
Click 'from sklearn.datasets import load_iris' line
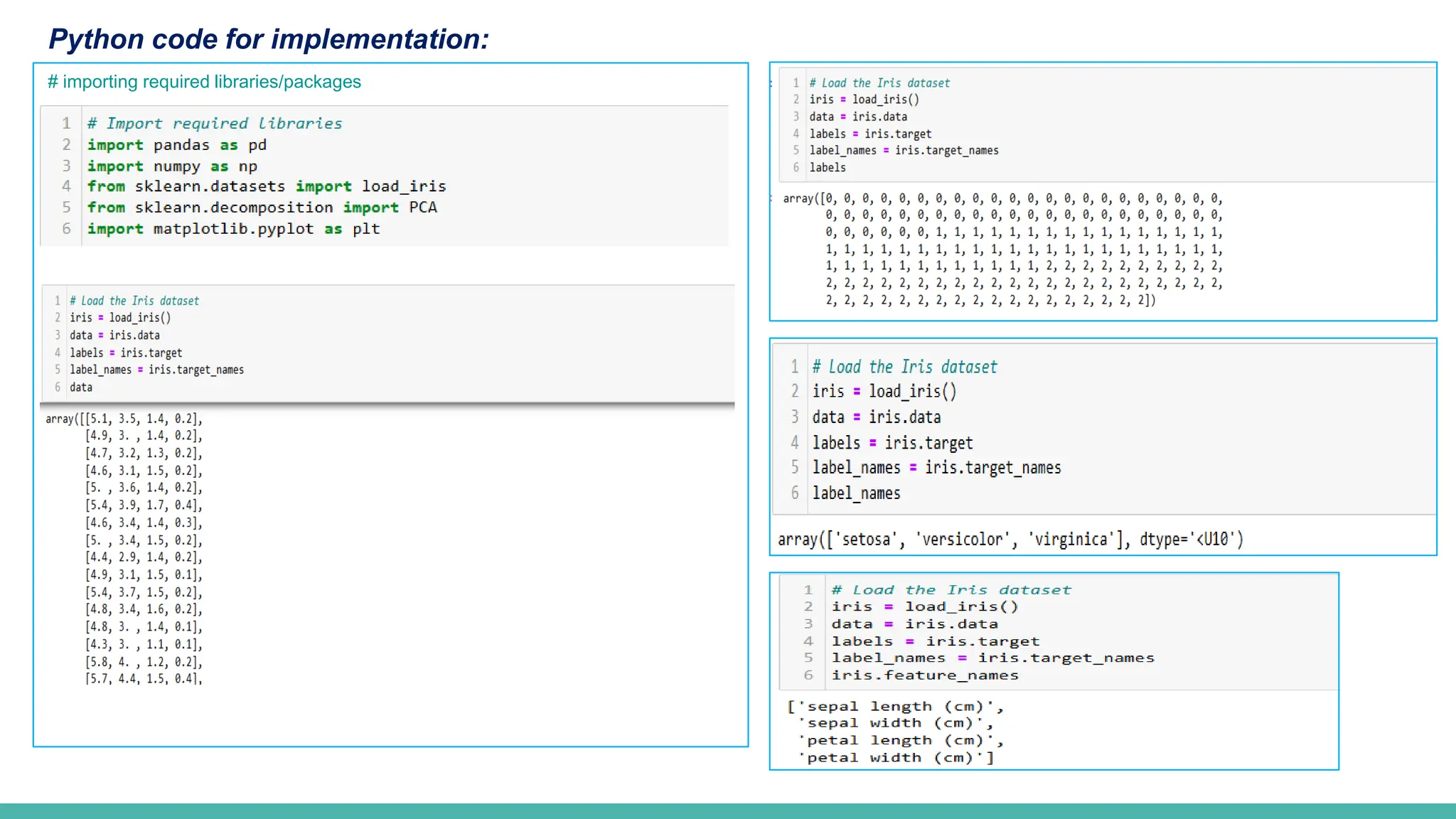[267, 186]
